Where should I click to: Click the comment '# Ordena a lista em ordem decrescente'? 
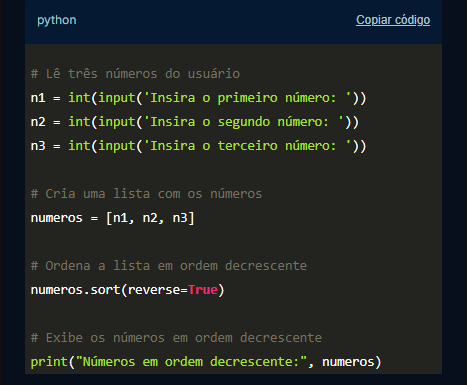tap(169, 266)
